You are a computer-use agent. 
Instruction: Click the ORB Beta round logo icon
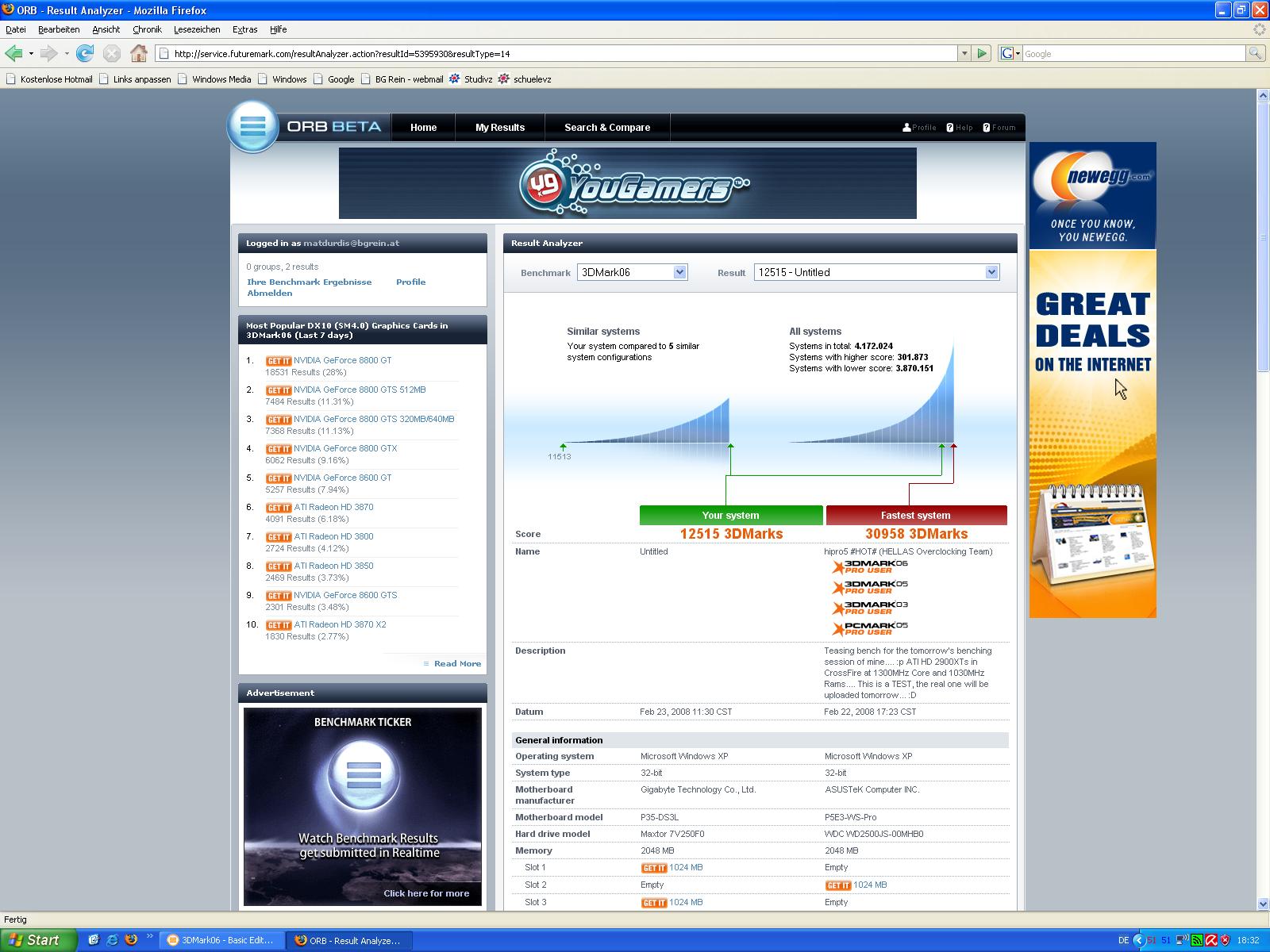252,126
